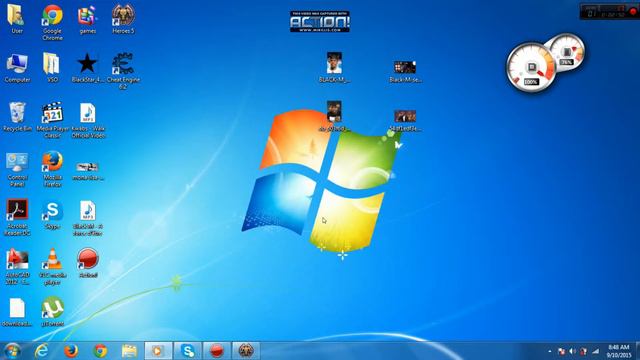This screenshot has height=360, width=640.
Task: Launch Internet Explorer from the taskbar
Action: tap(41, 351)
